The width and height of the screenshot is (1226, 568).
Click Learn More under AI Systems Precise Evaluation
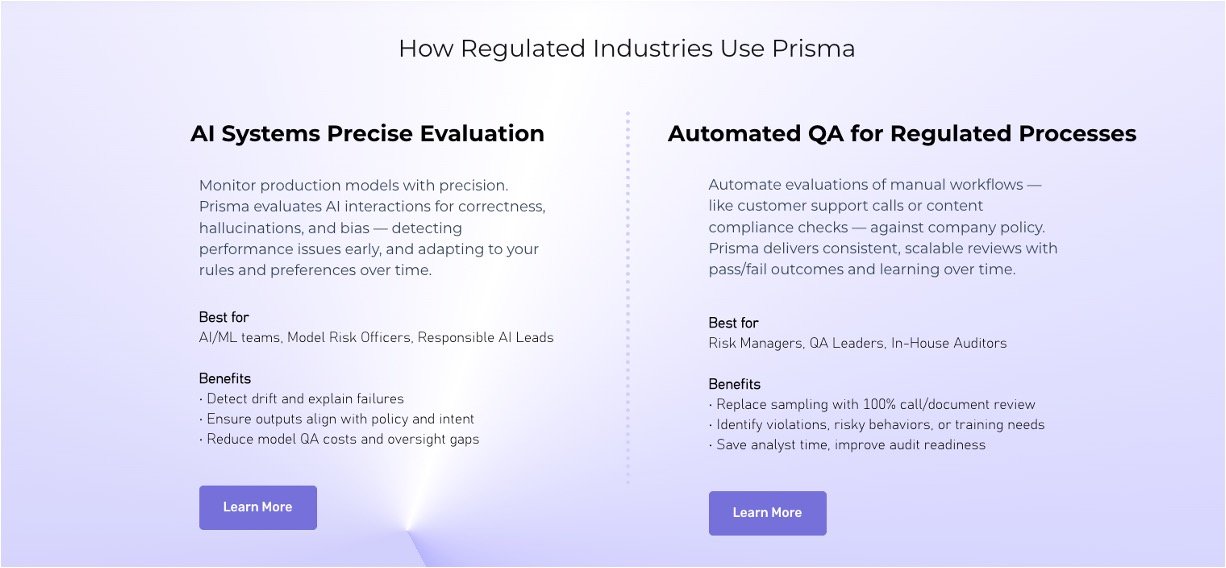pyautogui.click(x=257, y=507)
